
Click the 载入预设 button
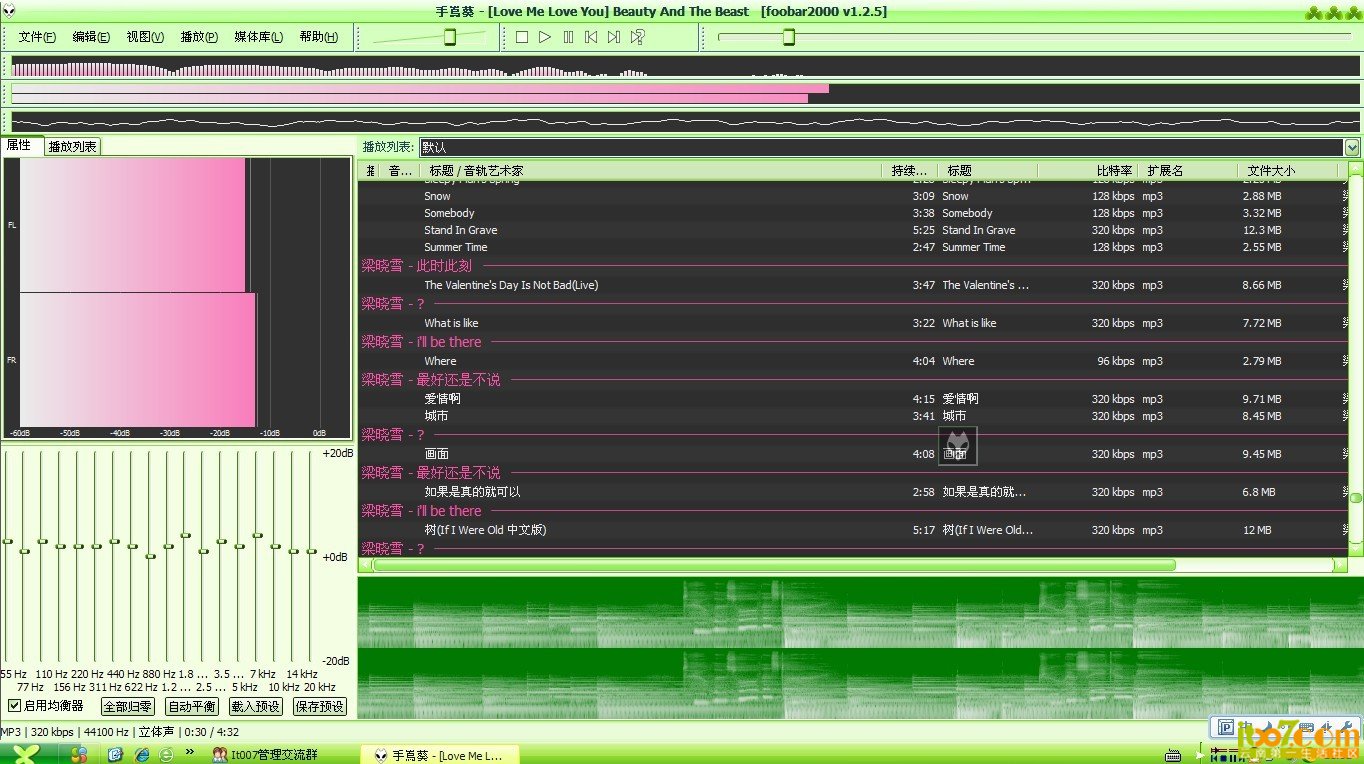coord(256,706)
